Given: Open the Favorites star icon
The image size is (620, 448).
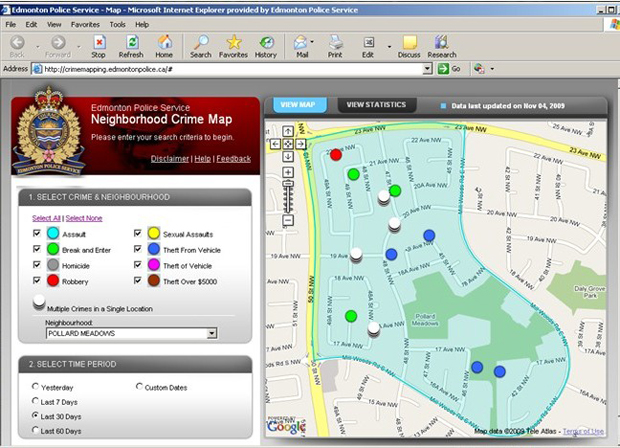Looking at the screenshot, I should tap(233, 42).
